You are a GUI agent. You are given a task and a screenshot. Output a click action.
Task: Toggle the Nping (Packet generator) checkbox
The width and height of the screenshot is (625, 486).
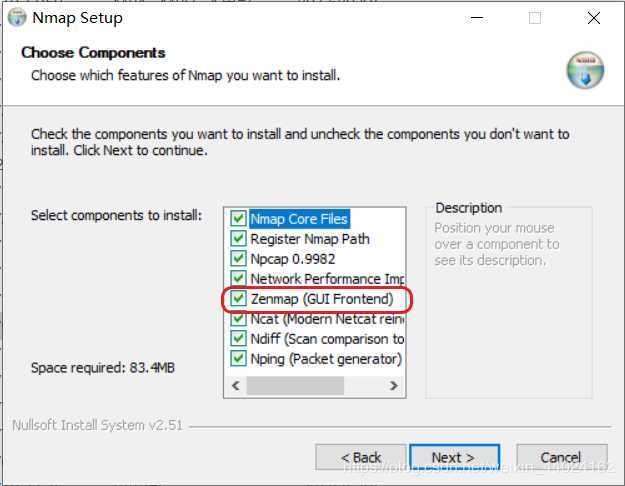coord(238,358)
